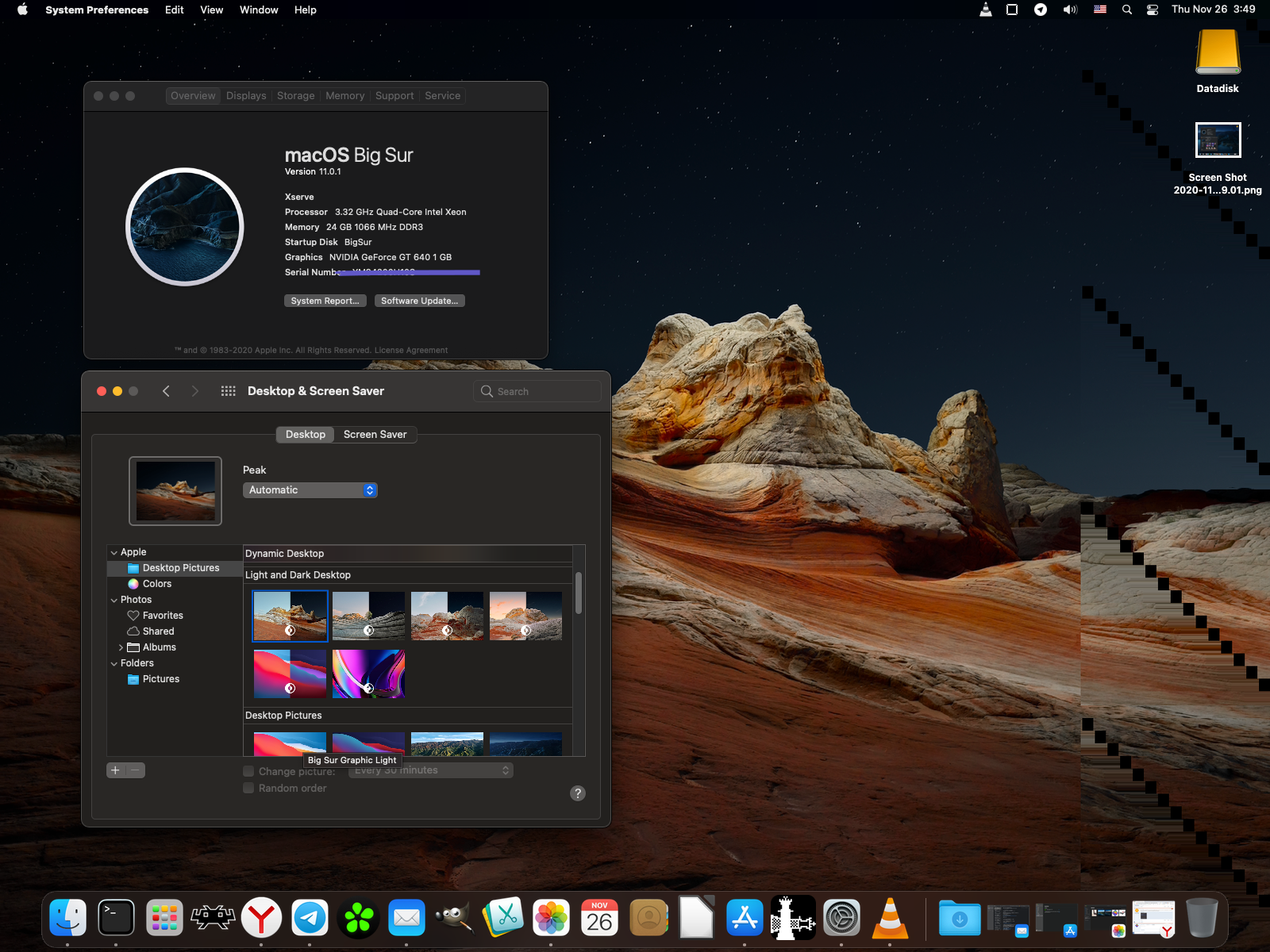Click the Show All grid icon
1270x952 pixels.
[x=228, y=391]
